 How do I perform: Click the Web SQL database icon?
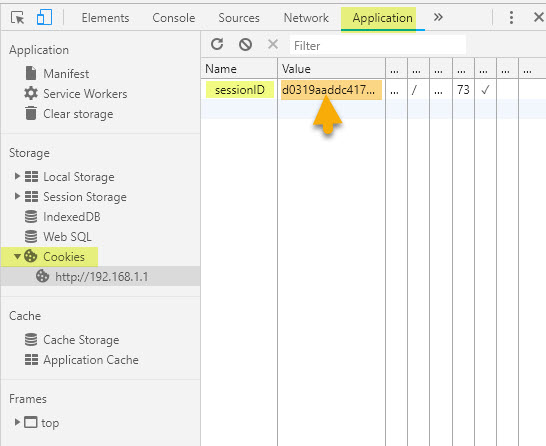[x=31, y=236]
